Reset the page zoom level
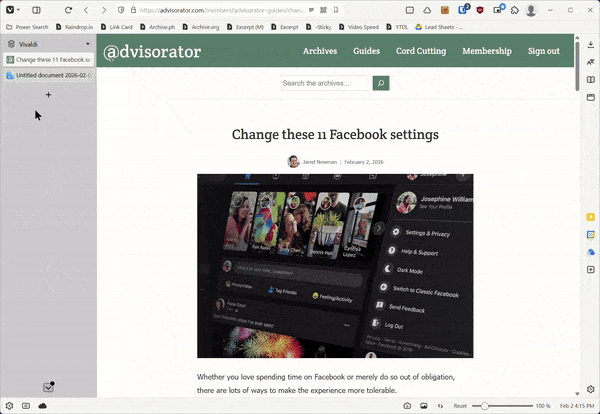Image resolution: width=600 pixels, height=414 pixels. point(460,406)
